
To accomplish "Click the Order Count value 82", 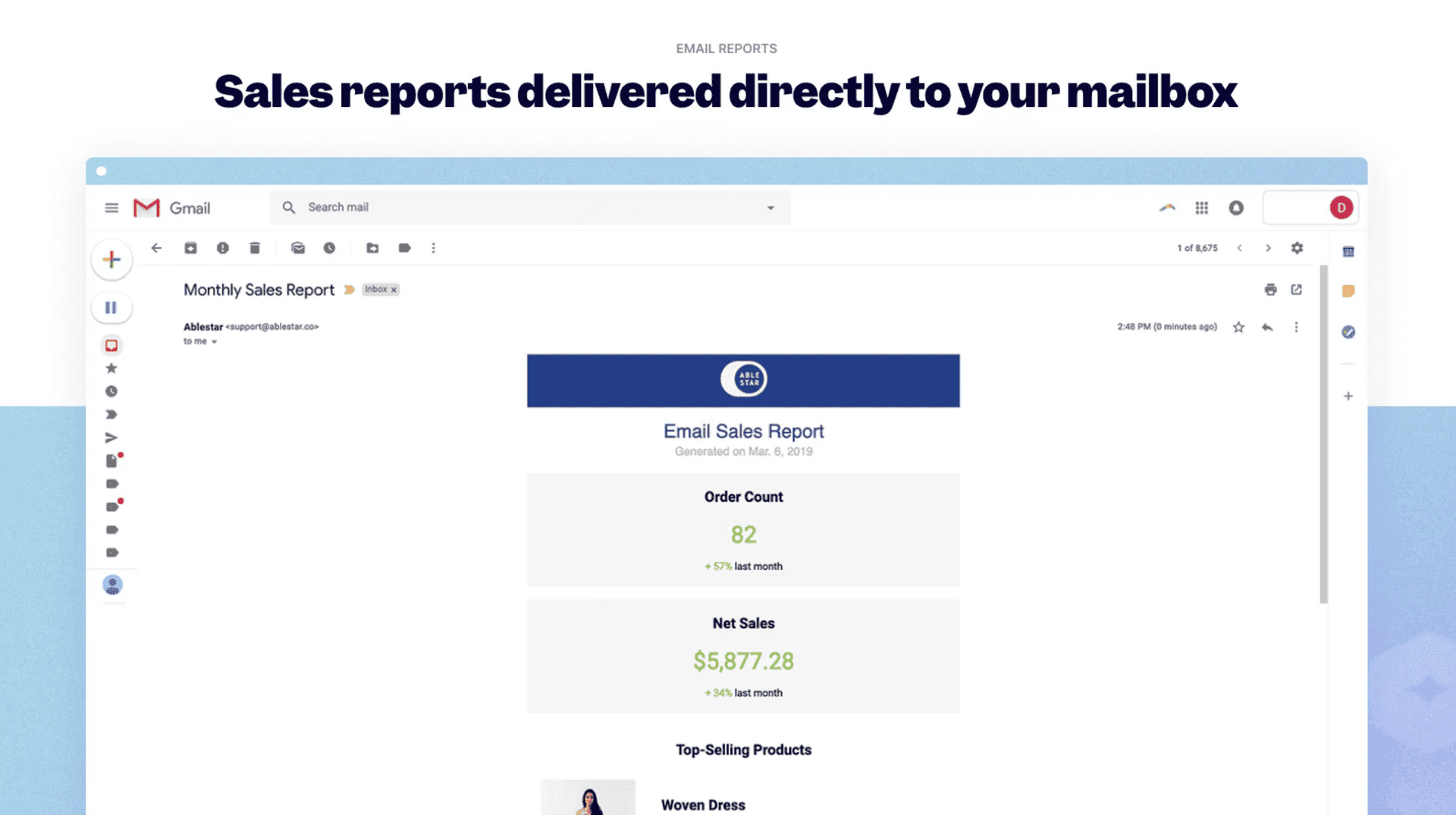I will (743, 534).
